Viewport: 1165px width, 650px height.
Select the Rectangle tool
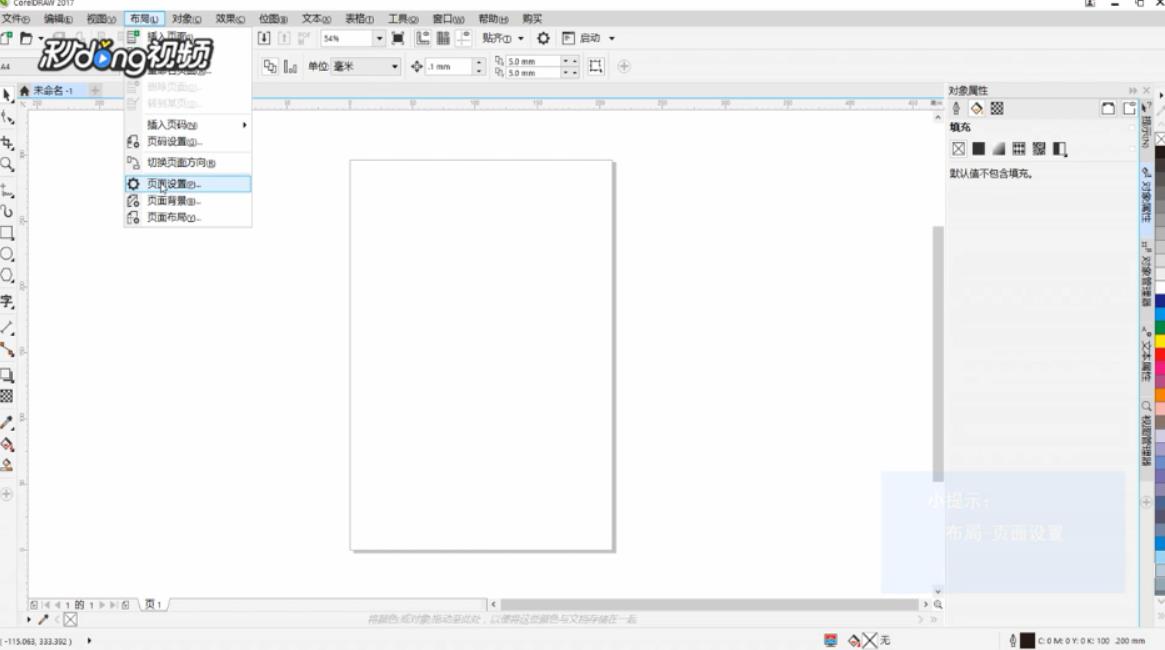coord(7,233)
